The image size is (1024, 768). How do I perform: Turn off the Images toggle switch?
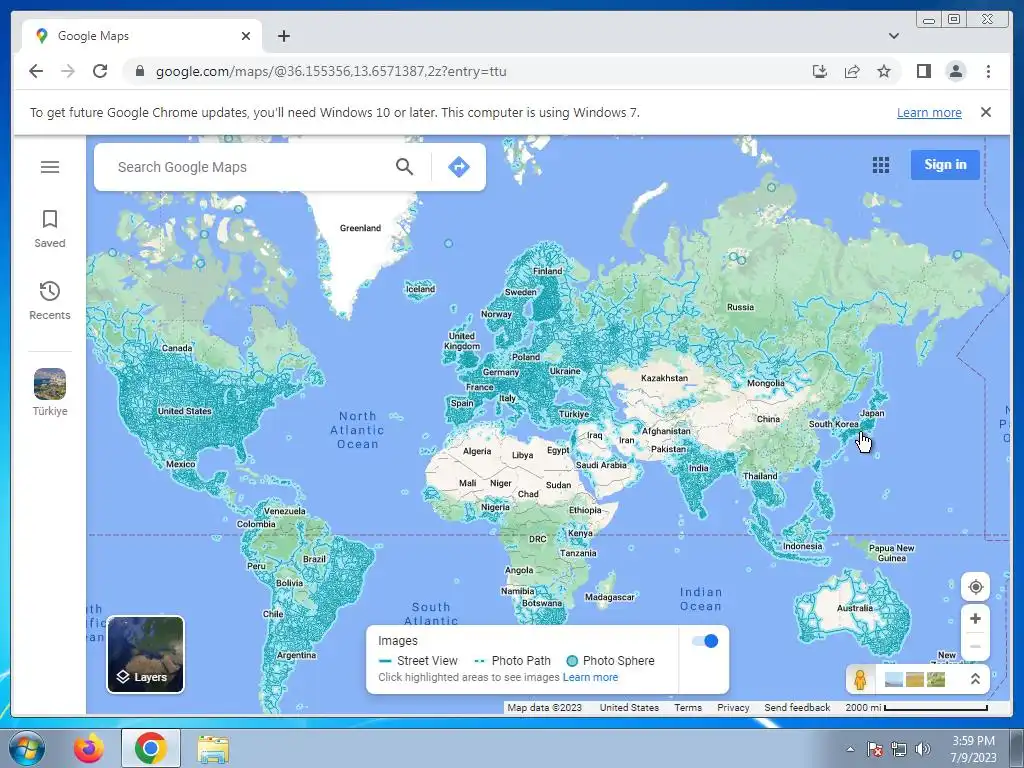click(705, 641)
